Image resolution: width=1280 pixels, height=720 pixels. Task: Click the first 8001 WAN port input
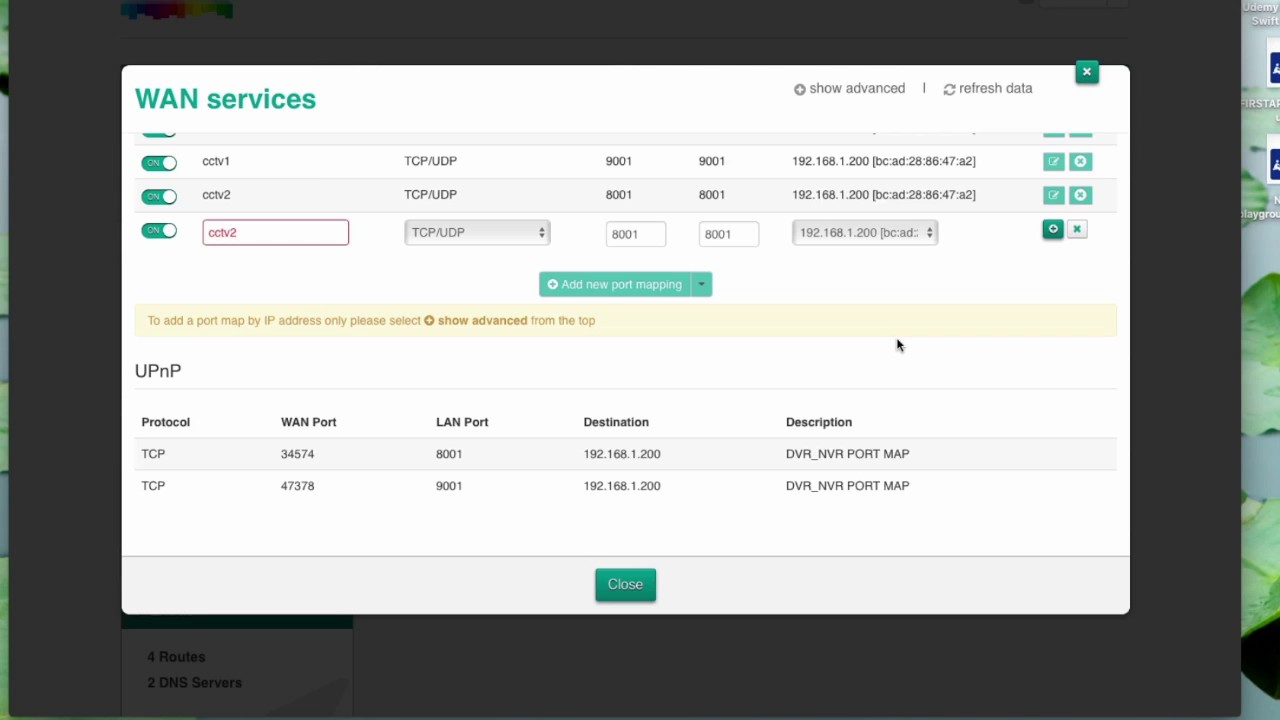635,234
